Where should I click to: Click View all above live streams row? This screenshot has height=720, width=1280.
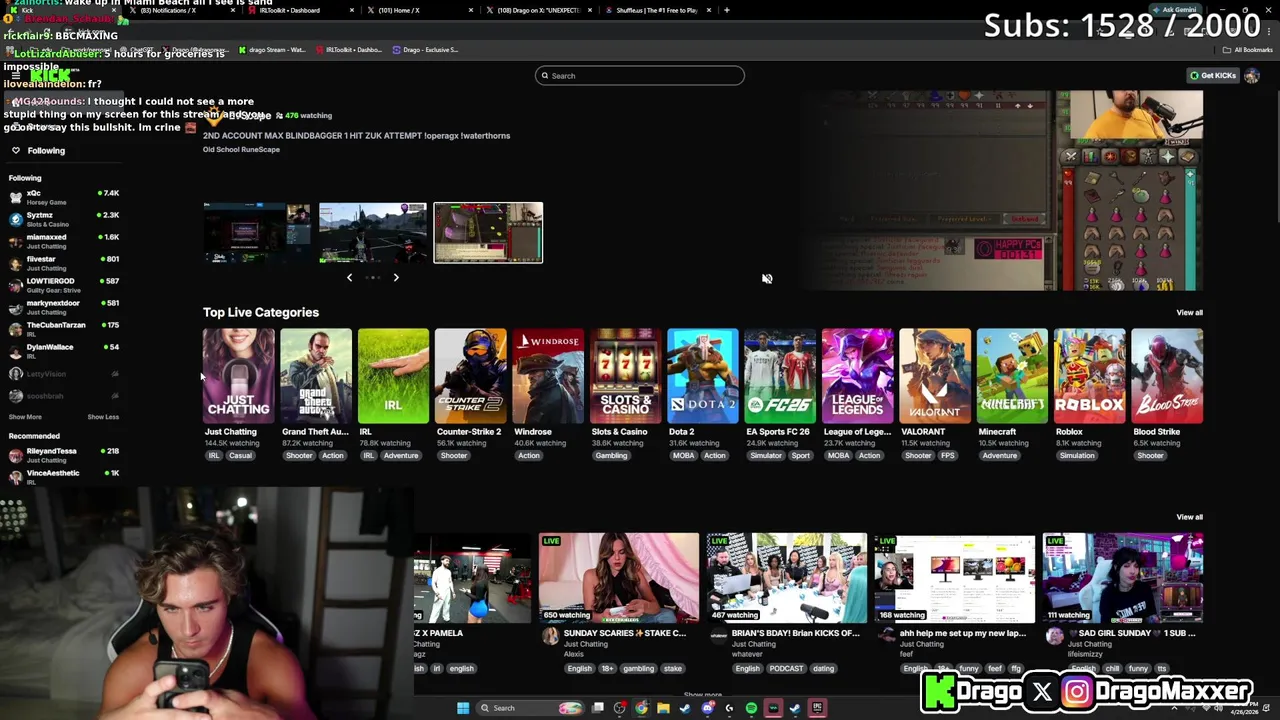1189,517
